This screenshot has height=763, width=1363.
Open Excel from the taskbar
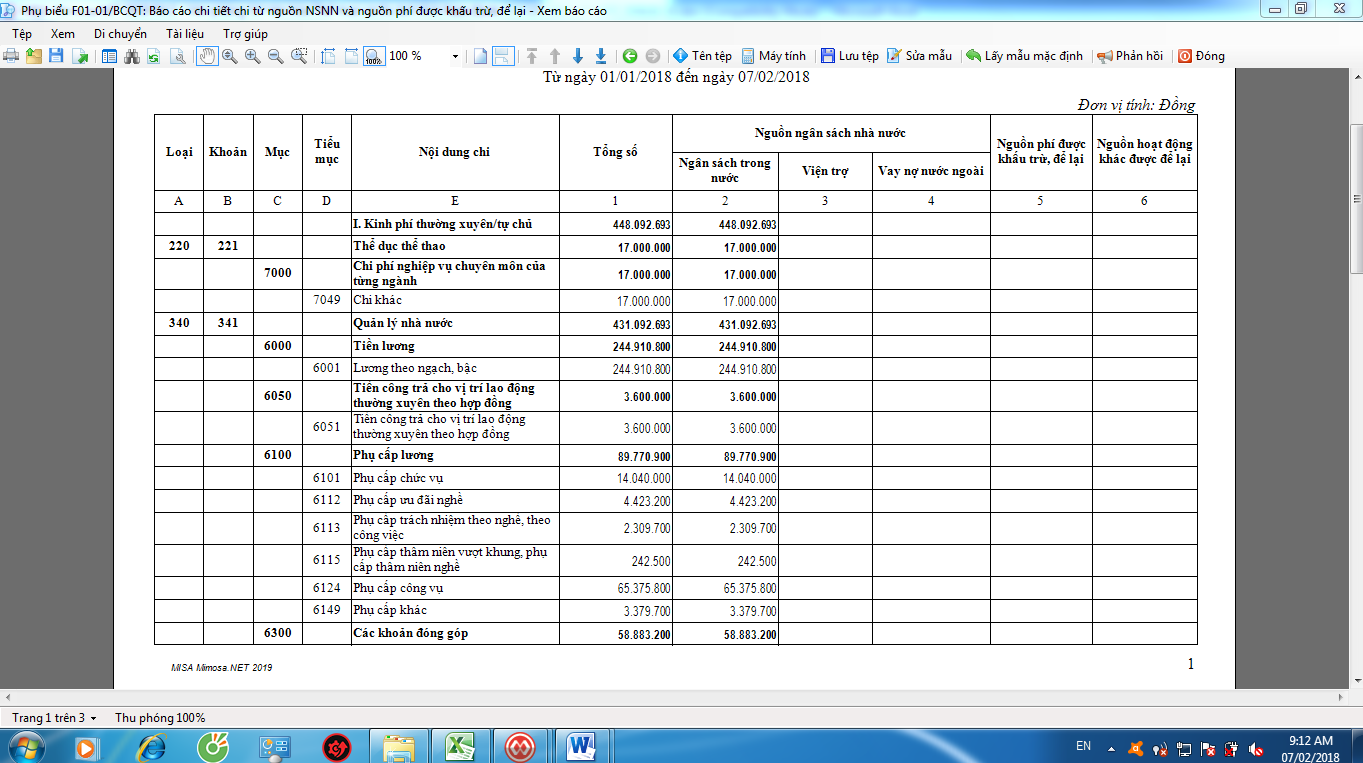coord(459,746)
